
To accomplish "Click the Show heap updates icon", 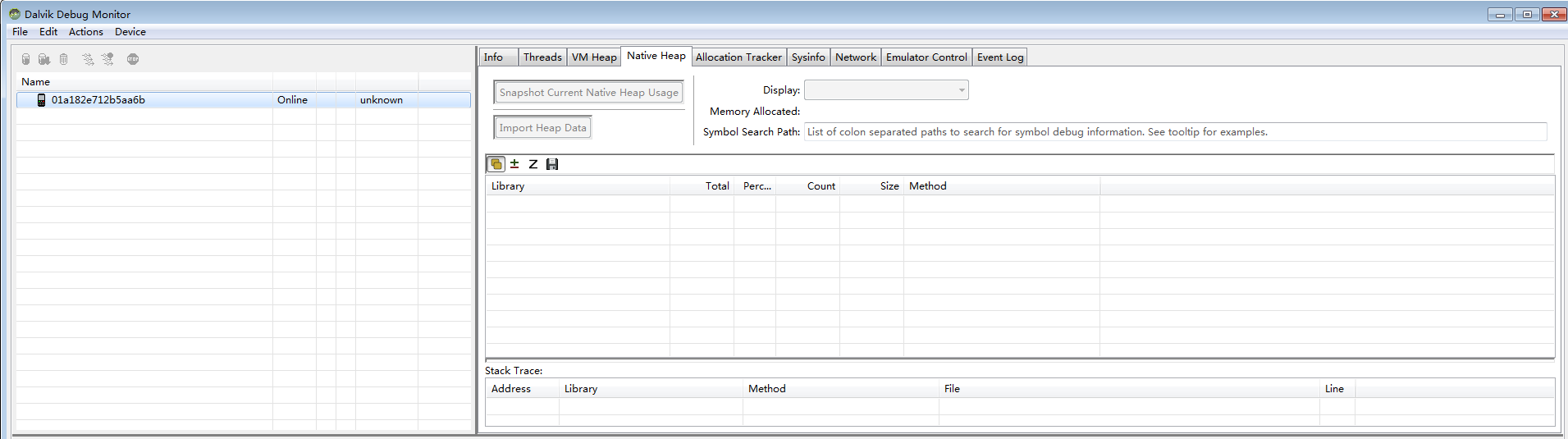I will [x=25, y=59].
